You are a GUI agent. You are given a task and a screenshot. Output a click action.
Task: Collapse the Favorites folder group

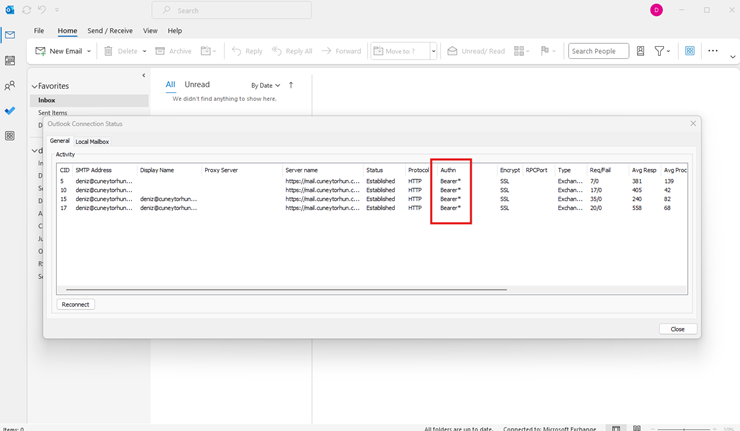(34, 87)
